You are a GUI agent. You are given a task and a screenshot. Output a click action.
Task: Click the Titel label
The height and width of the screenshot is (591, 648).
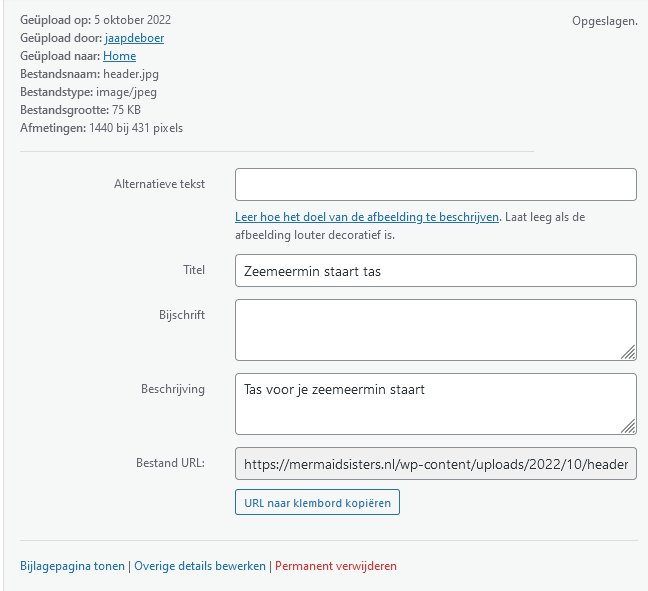194,270
